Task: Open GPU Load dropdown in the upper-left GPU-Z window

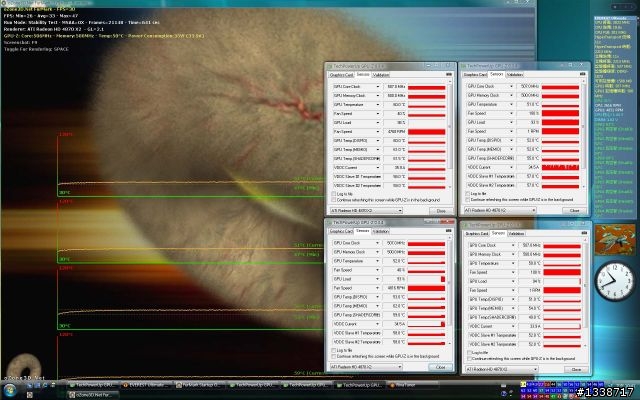Action: (378, 123)
